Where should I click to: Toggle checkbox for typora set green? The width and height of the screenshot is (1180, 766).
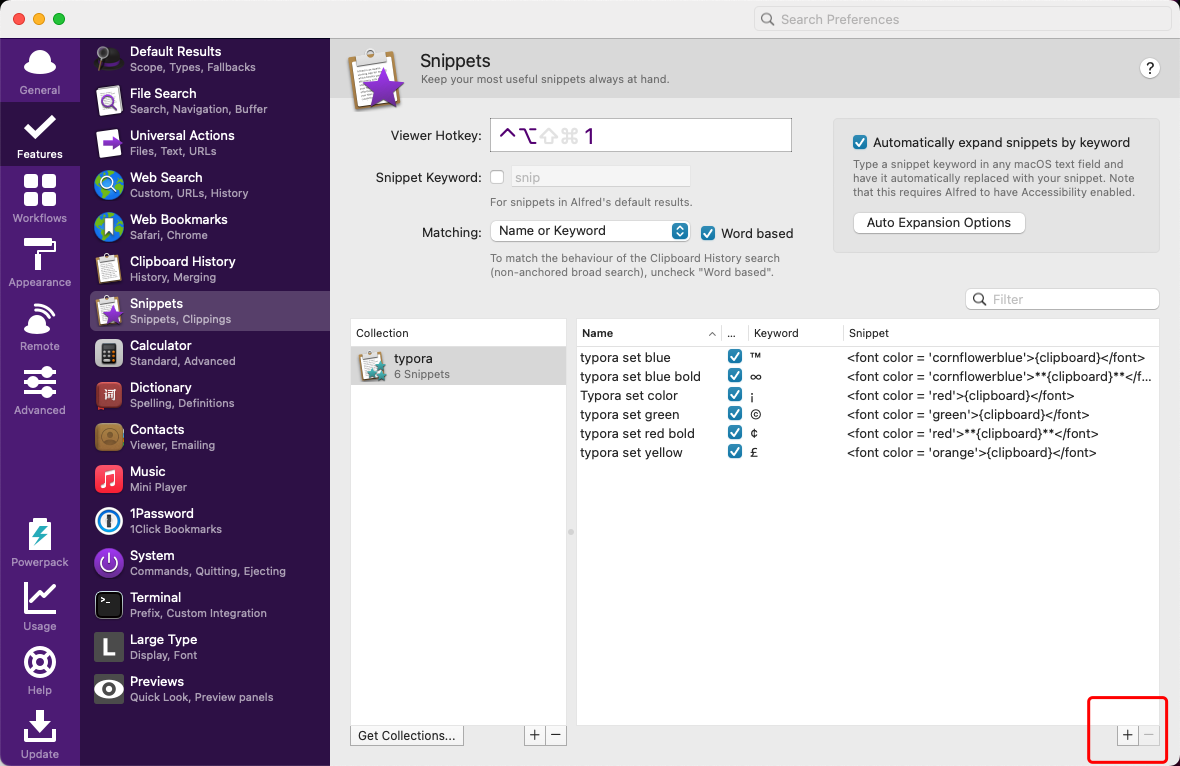[x=734, y=414]
